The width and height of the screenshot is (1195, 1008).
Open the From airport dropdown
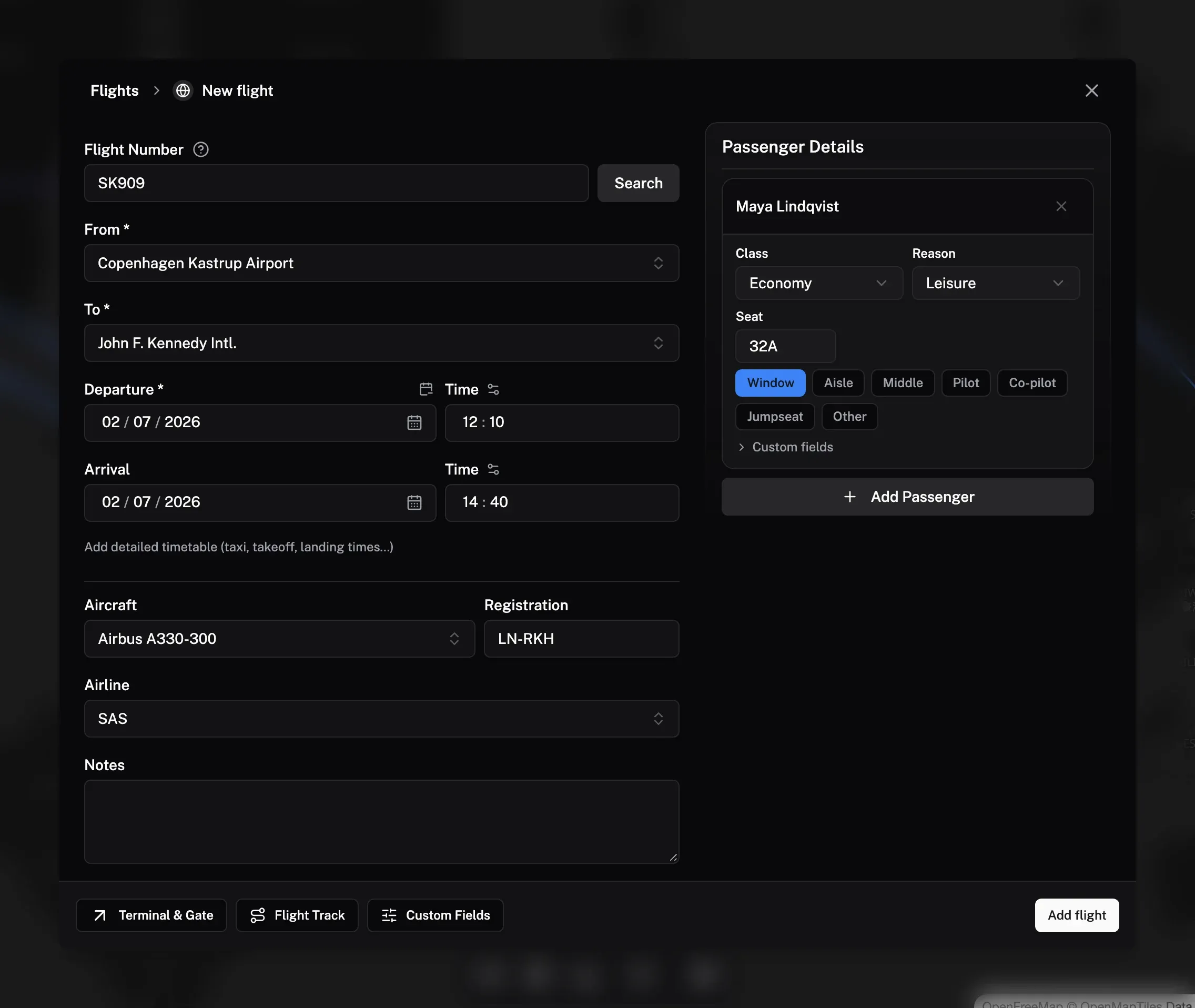point(381,263)
